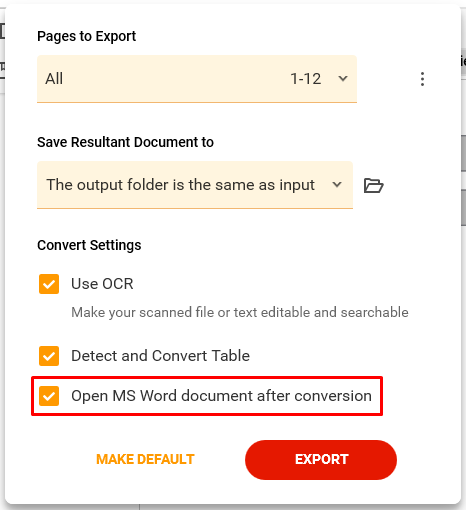The width and height of the screenshot is (466, 510).
Task: Click the chevron arrow beside 1-12
Action: click(343, 79)
